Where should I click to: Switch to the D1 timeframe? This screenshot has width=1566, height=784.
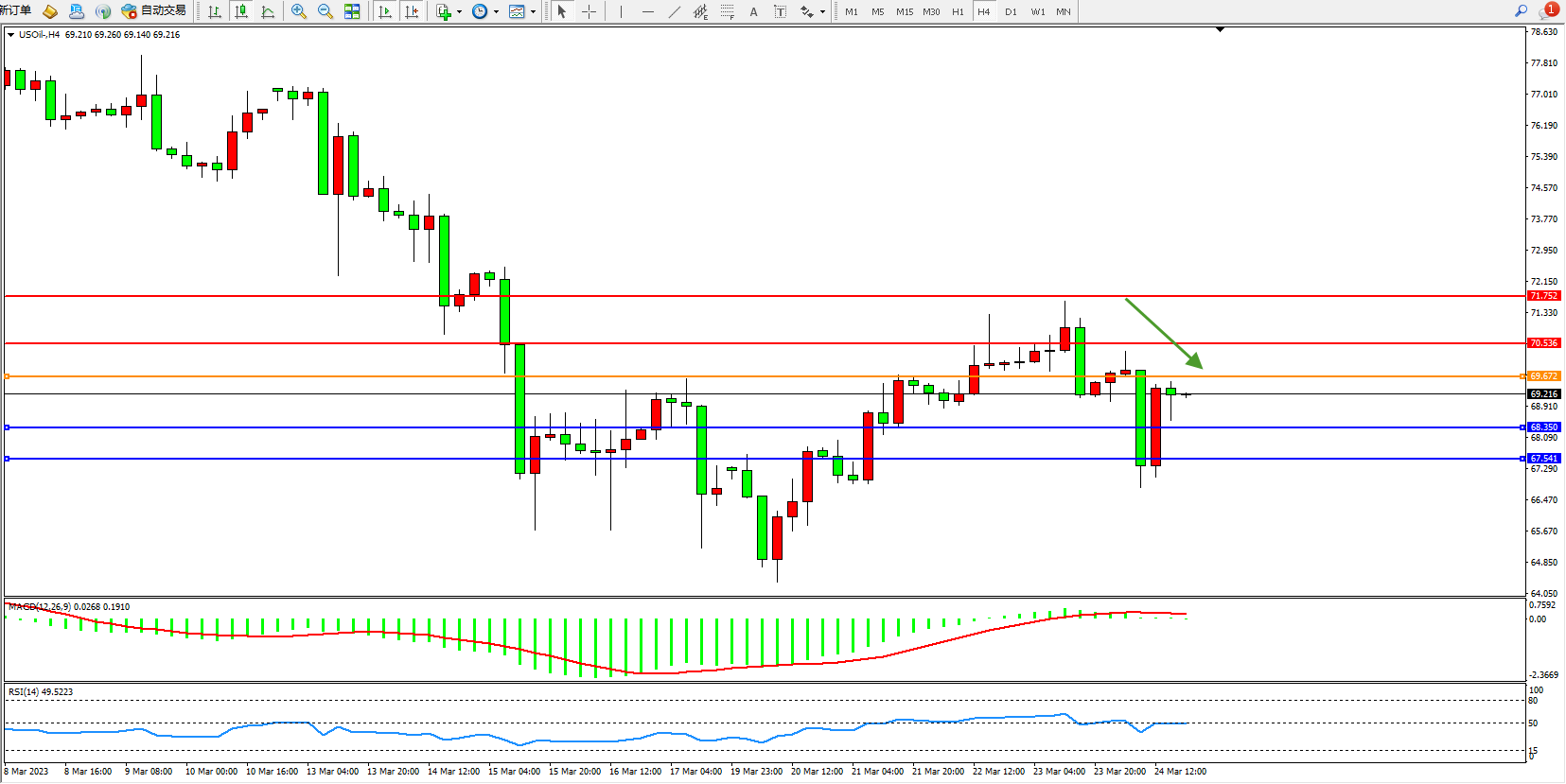(x=1011, y=11)
